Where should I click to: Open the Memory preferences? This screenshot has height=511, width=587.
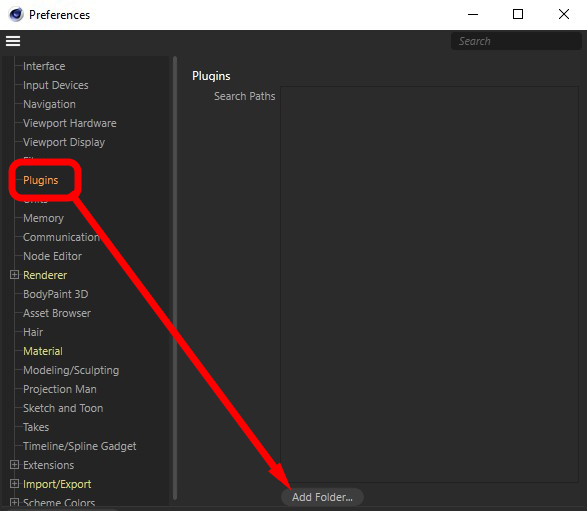pos(43,218)
